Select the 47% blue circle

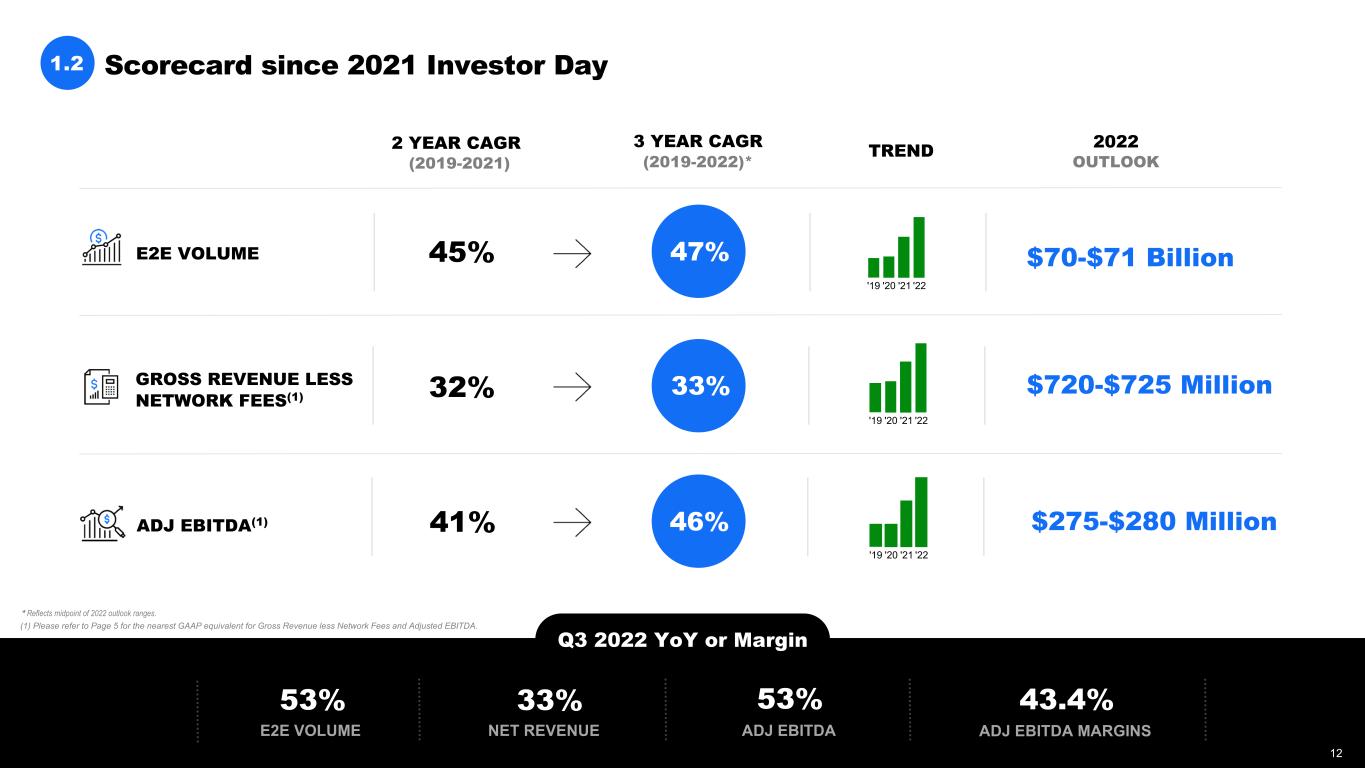tap(699, 252)
